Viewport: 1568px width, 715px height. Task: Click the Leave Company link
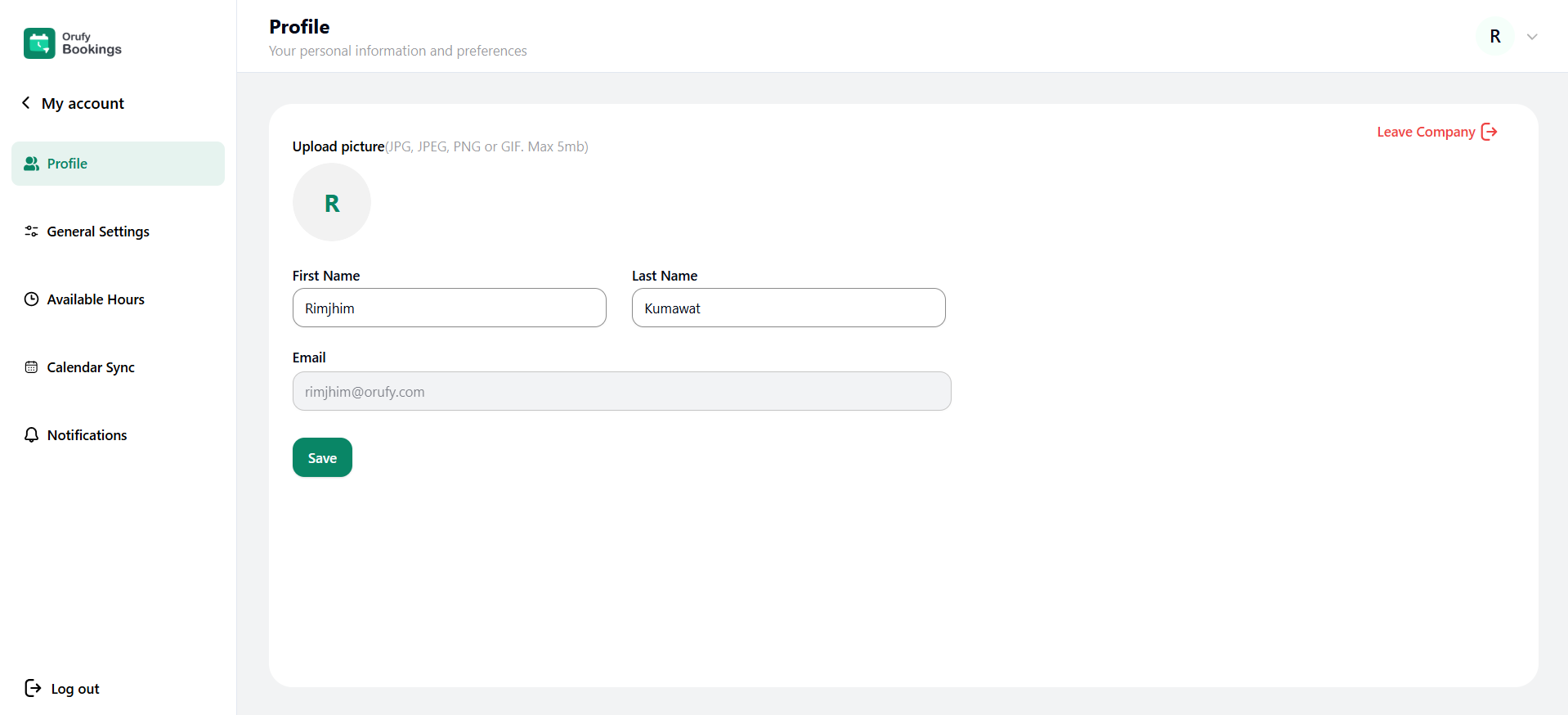click(1426, 132)
